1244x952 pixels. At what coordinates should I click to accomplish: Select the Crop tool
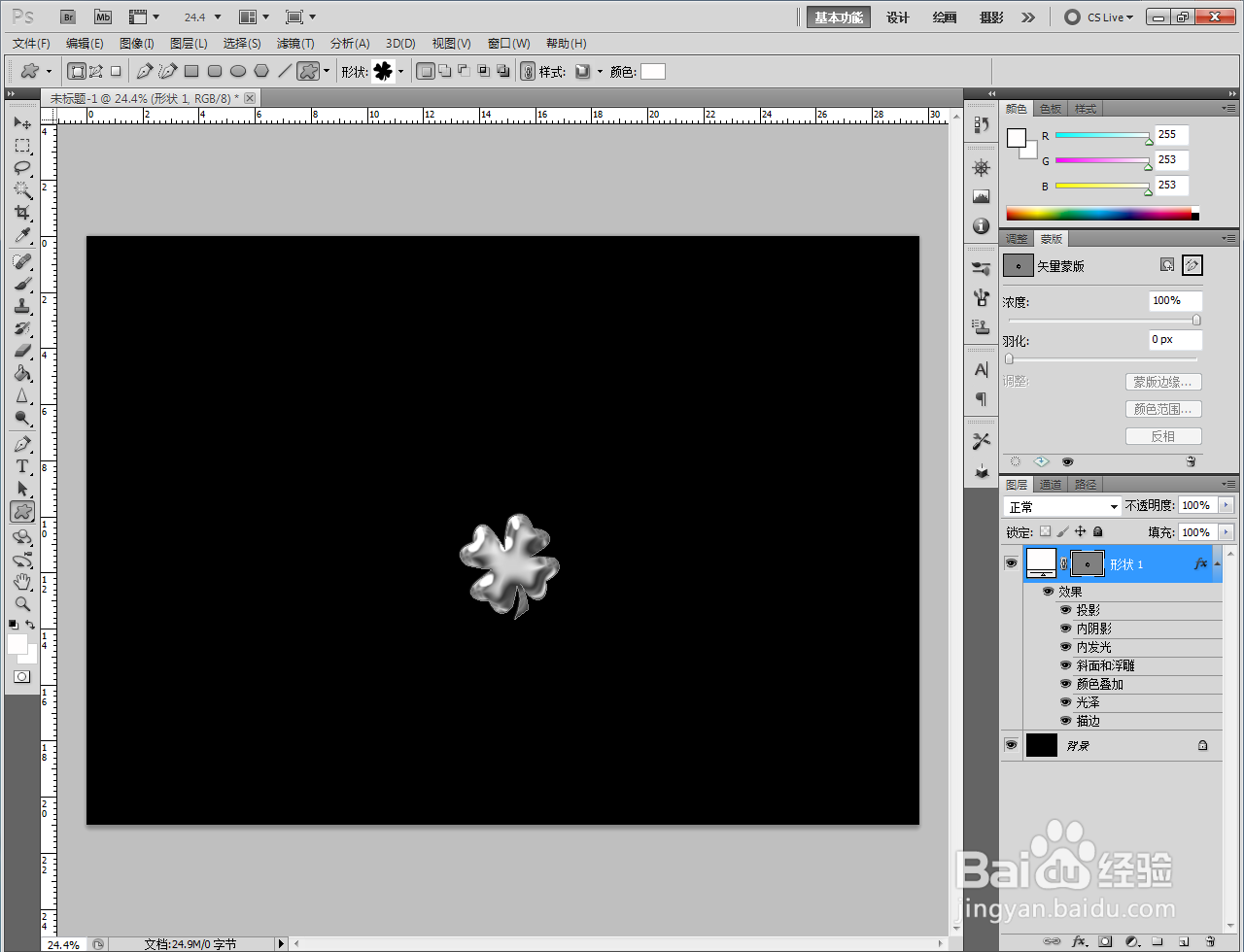pos(22,213)
